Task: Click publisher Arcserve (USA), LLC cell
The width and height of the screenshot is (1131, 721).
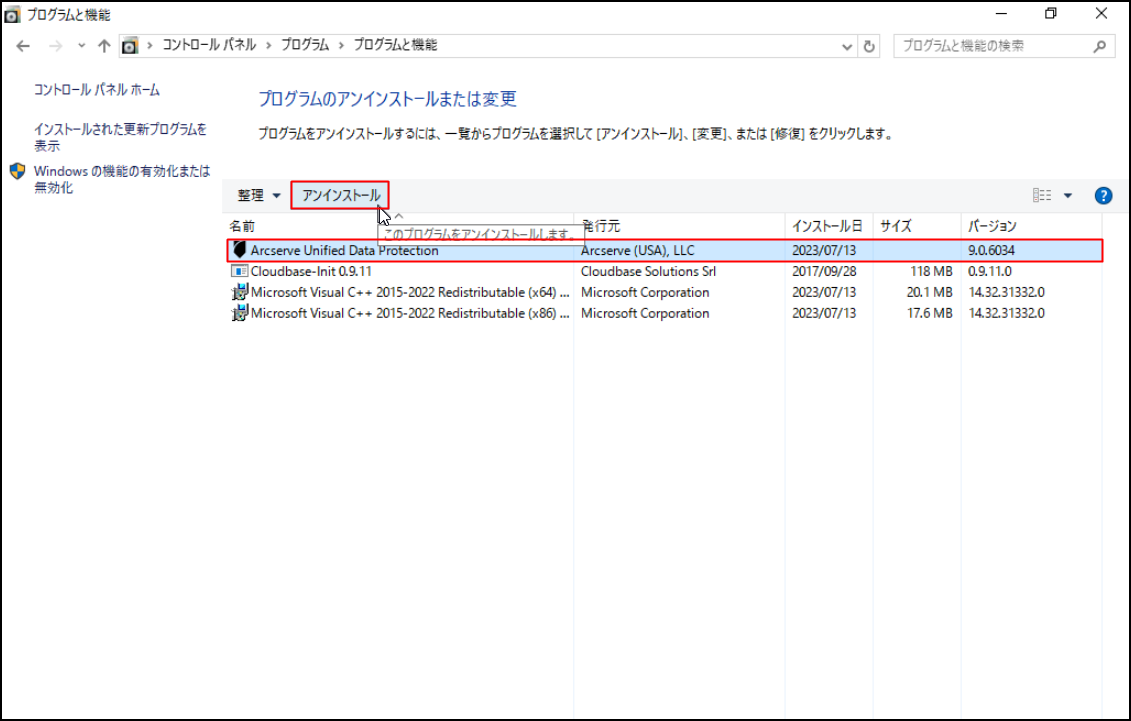Action: (x=638, y=251)
